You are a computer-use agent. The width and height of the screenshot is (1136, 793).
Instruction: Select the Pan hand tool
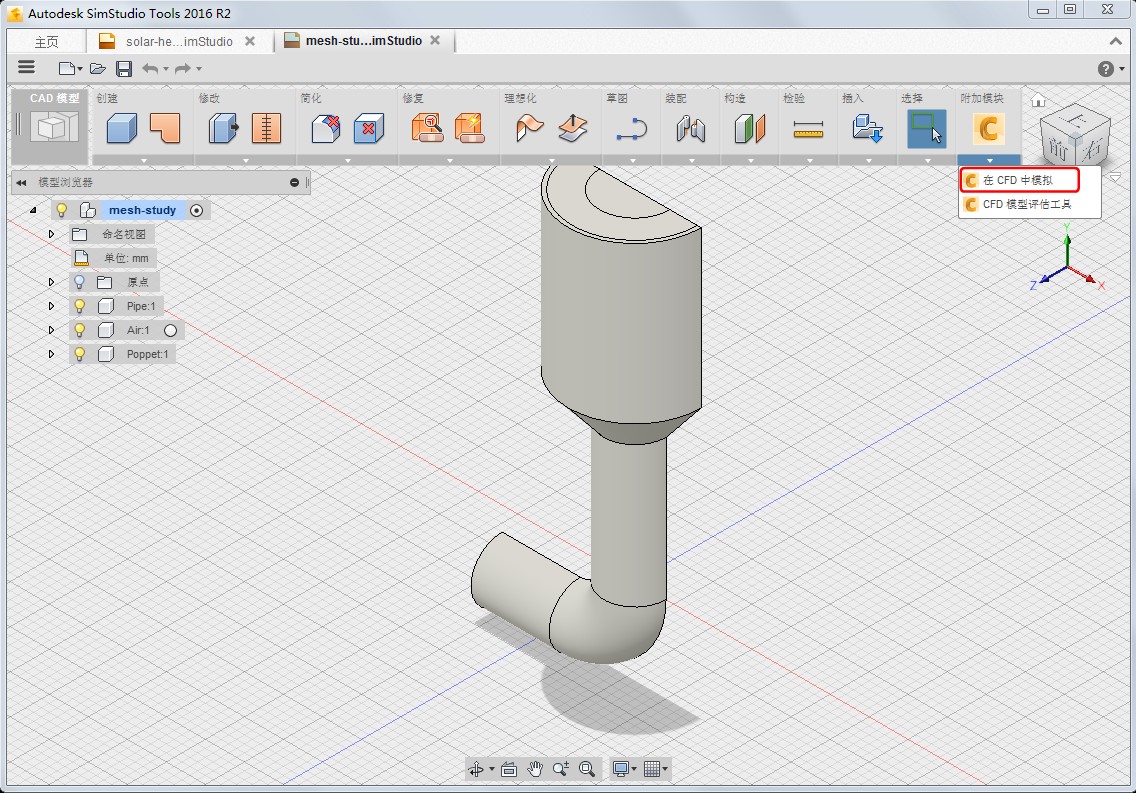point(535,769)
